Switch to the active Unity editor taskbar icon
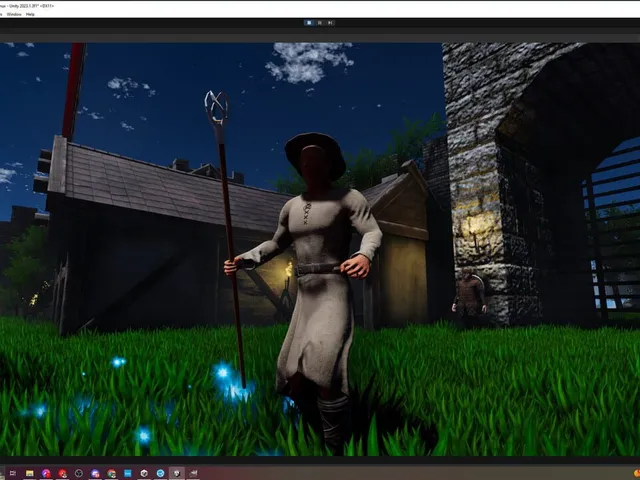 (176, 473)
